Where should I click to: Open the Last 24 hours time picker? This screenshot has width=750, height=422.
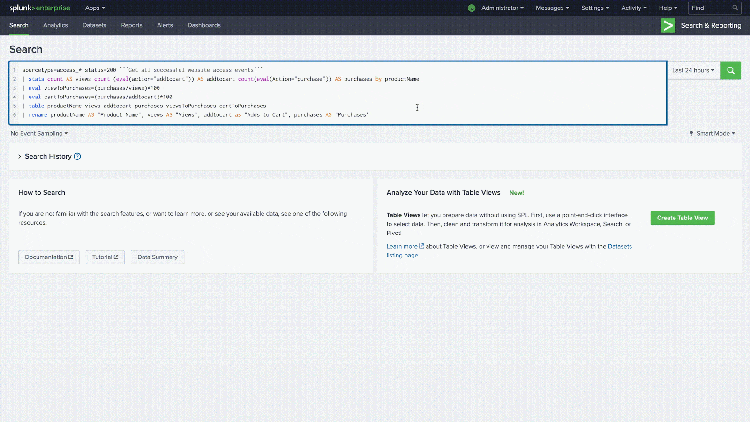point(694,71)
